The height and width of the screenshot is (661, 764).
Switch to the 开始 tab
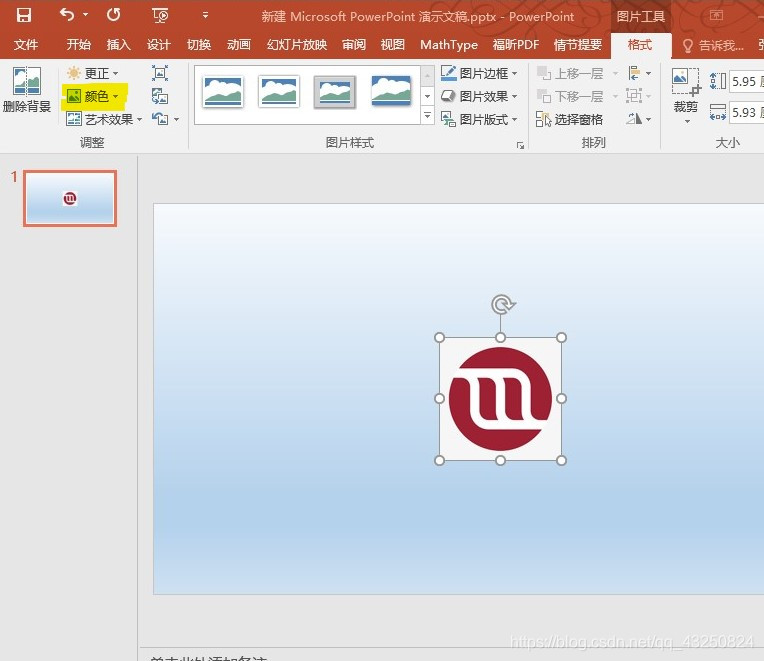tap(78, 45)
